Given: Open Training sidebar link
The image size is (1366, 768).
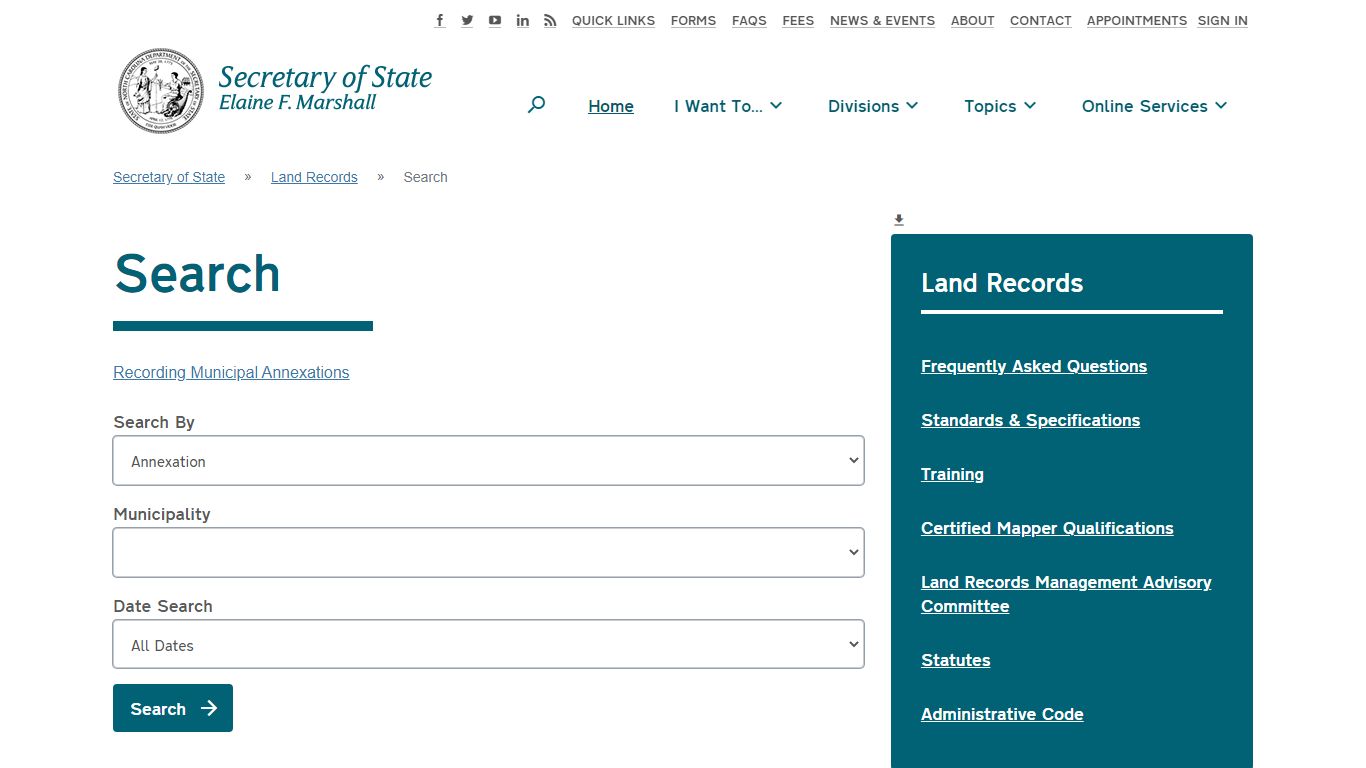Looking at the screenshot, I should 952,474.
